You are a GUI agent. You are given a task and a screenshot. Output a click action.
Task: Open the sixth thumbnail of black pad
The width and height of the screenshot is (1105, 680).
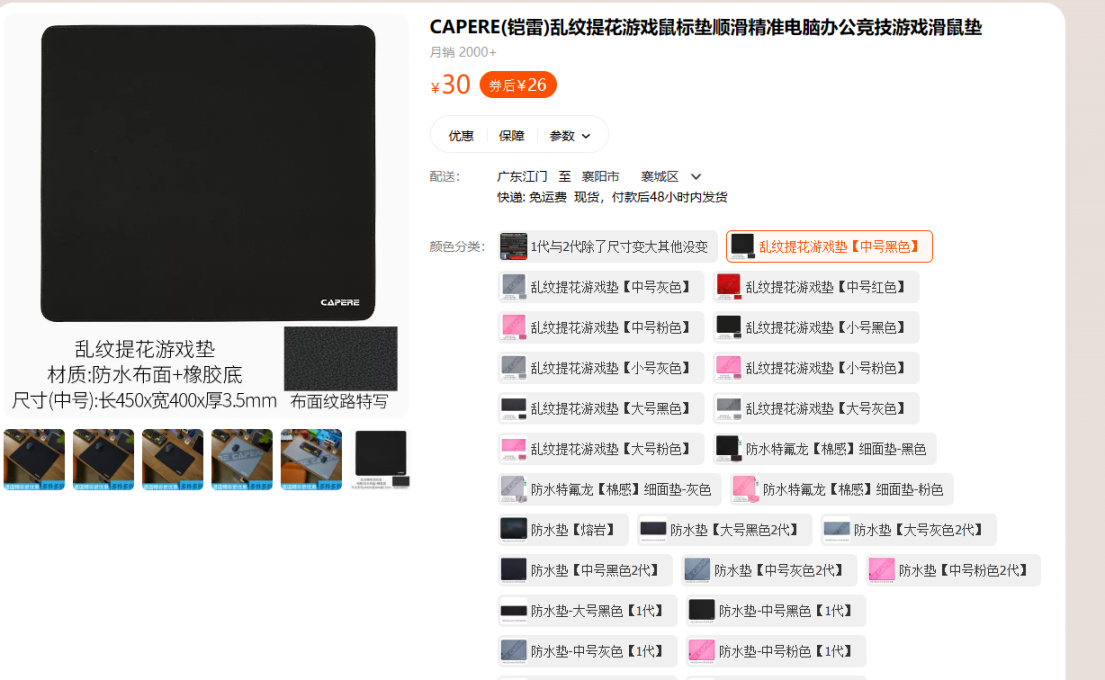point(381,459)
